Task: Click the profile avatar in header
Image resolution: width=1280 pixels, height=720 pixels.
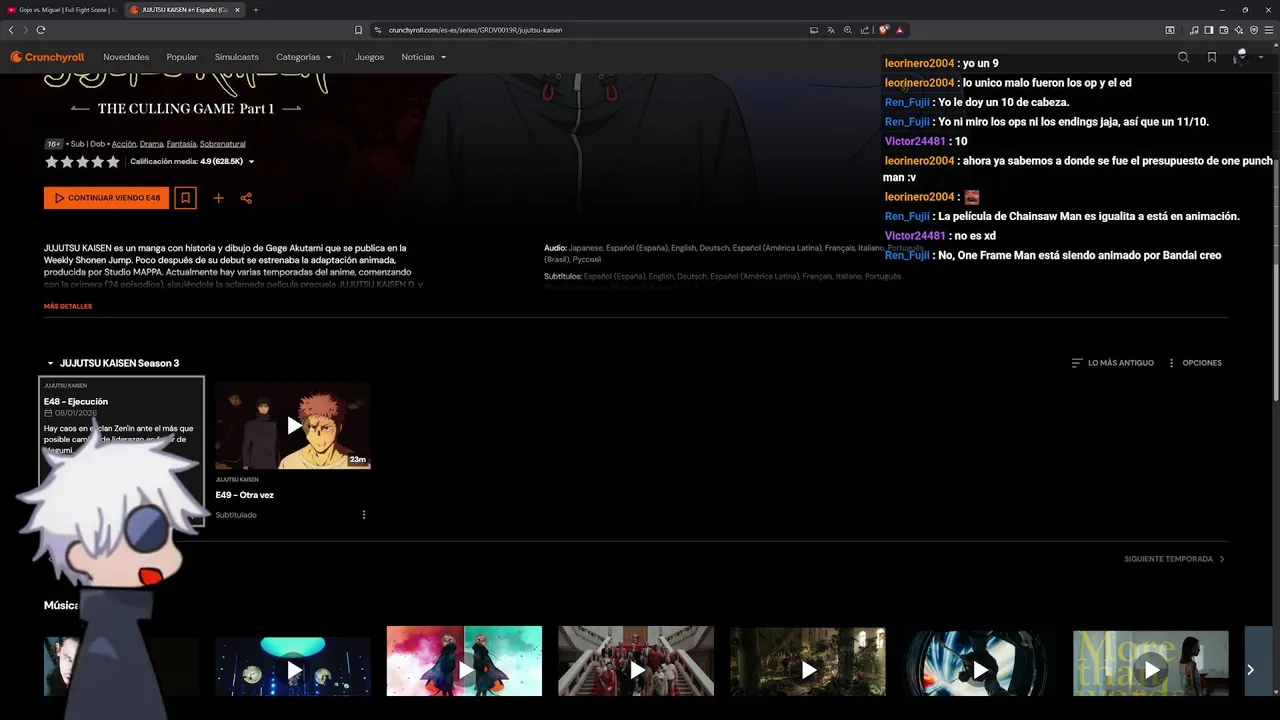Action: (x=1241, y=57)
